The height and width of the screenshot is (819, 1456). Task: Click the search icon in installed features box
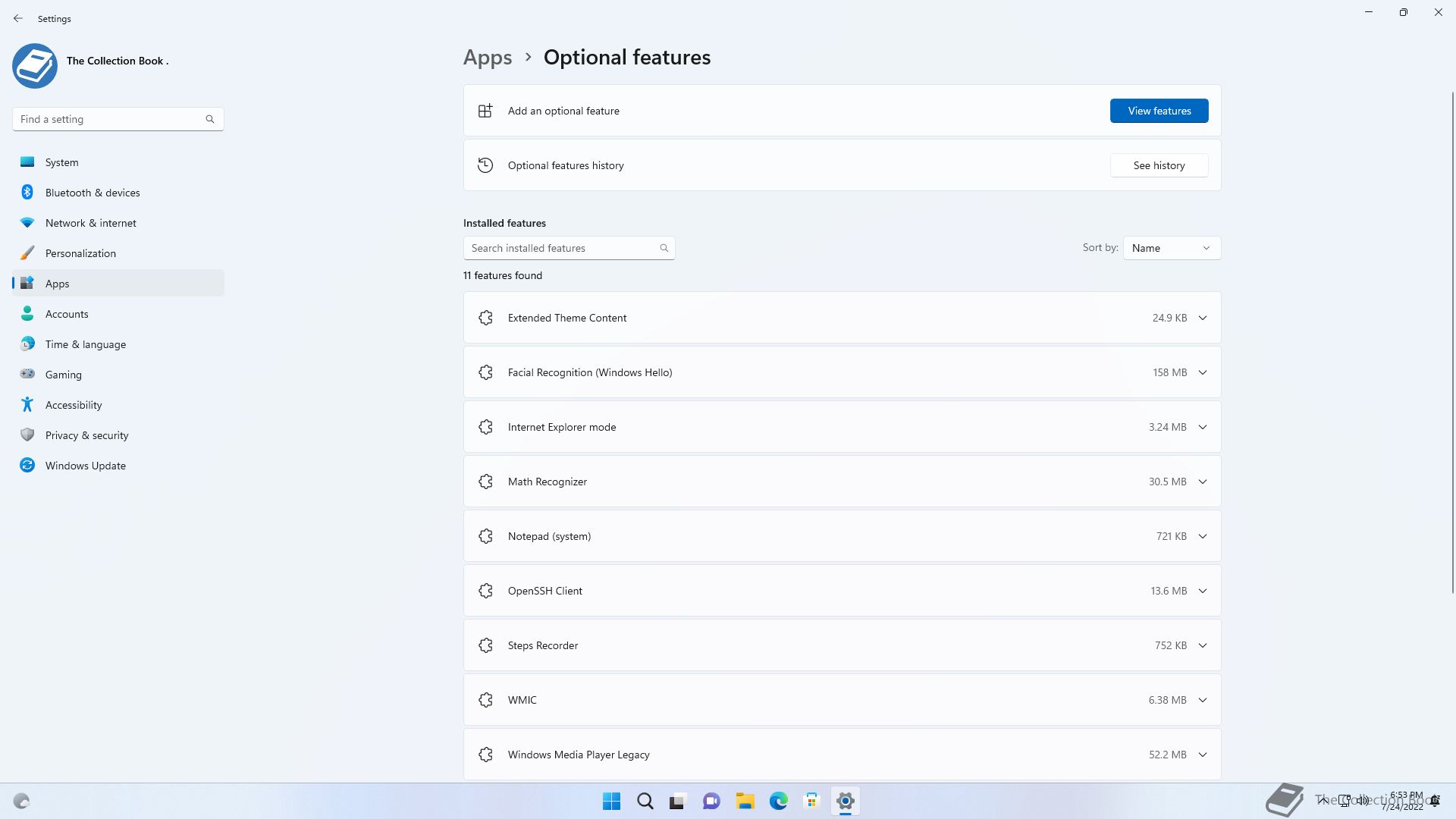tap(664, 248)
